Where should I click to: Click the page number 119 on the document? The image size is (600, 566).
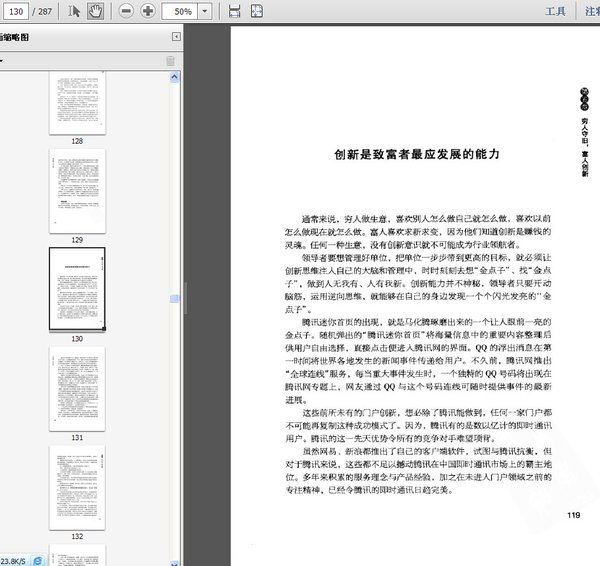point(574,515)
